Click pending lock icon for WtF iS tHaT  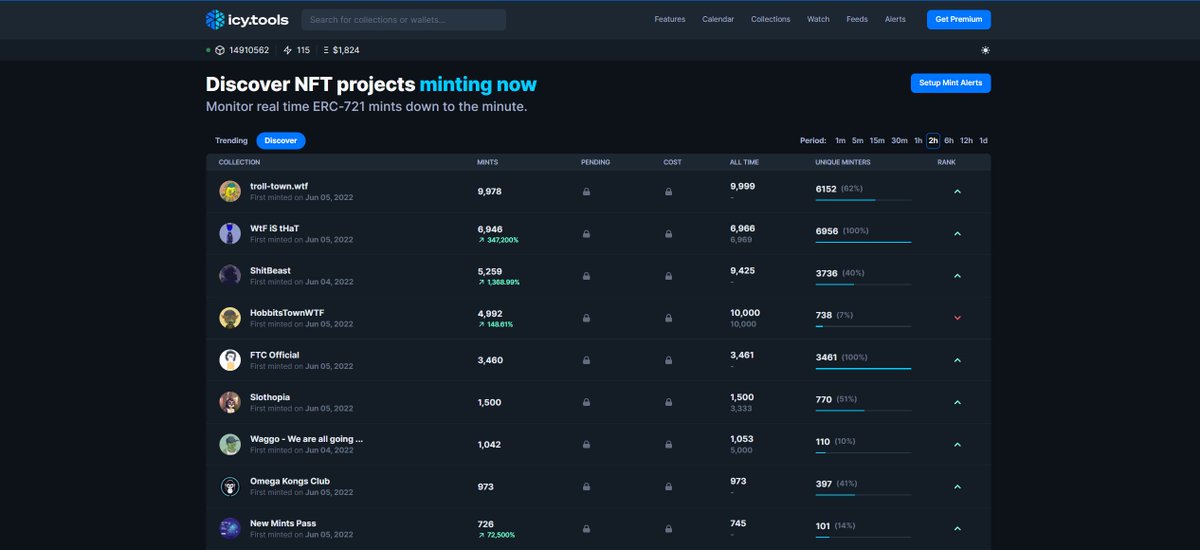tap(586, 234)
